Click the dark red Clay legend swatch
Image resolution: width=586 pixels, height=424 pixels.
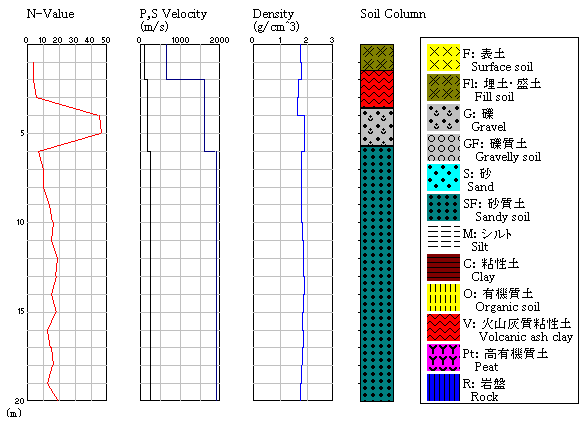[x=443, y=267]
